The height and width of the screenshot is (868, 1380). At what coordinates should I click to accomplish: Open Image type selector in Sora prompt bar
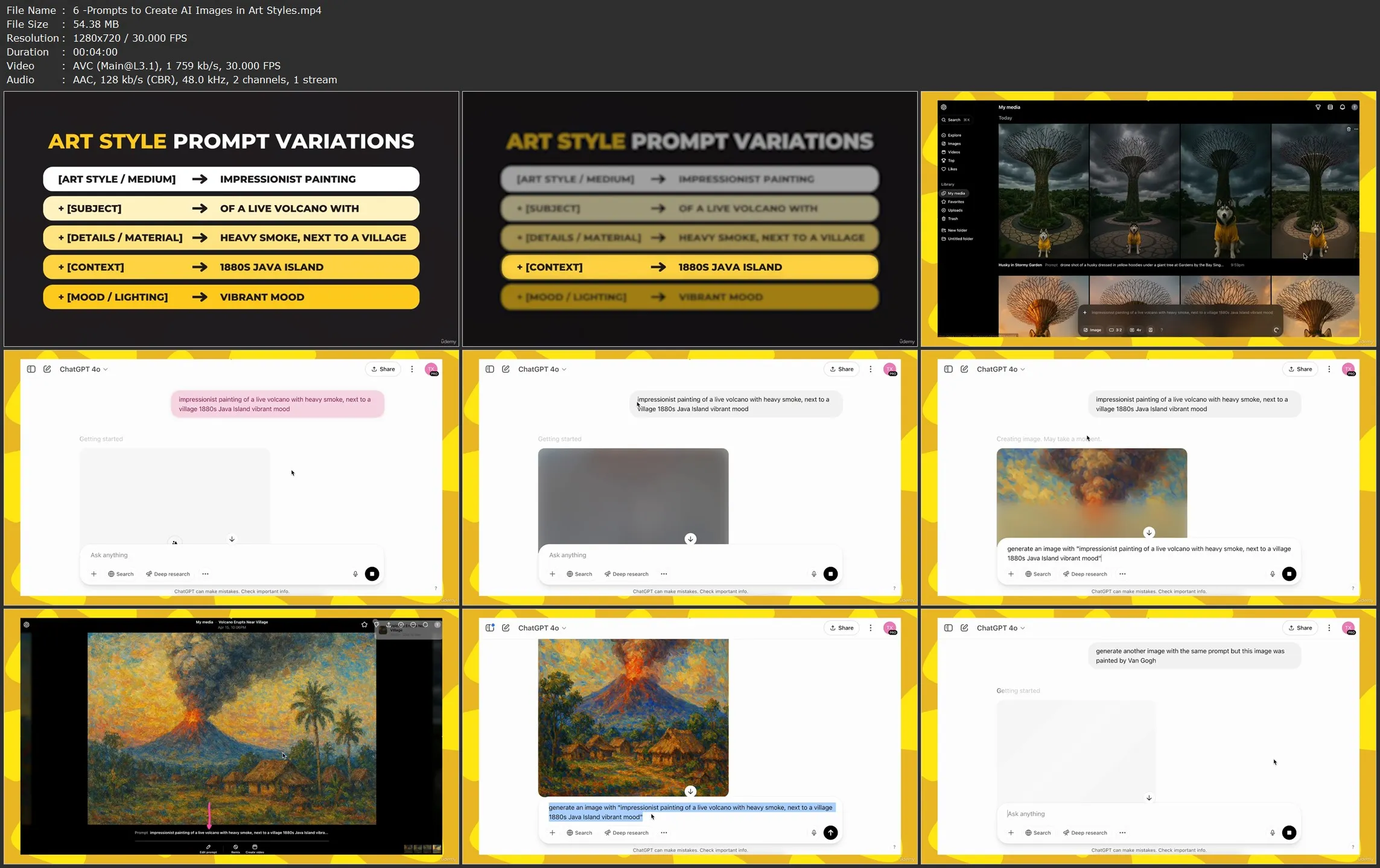tap(1093, 330)
